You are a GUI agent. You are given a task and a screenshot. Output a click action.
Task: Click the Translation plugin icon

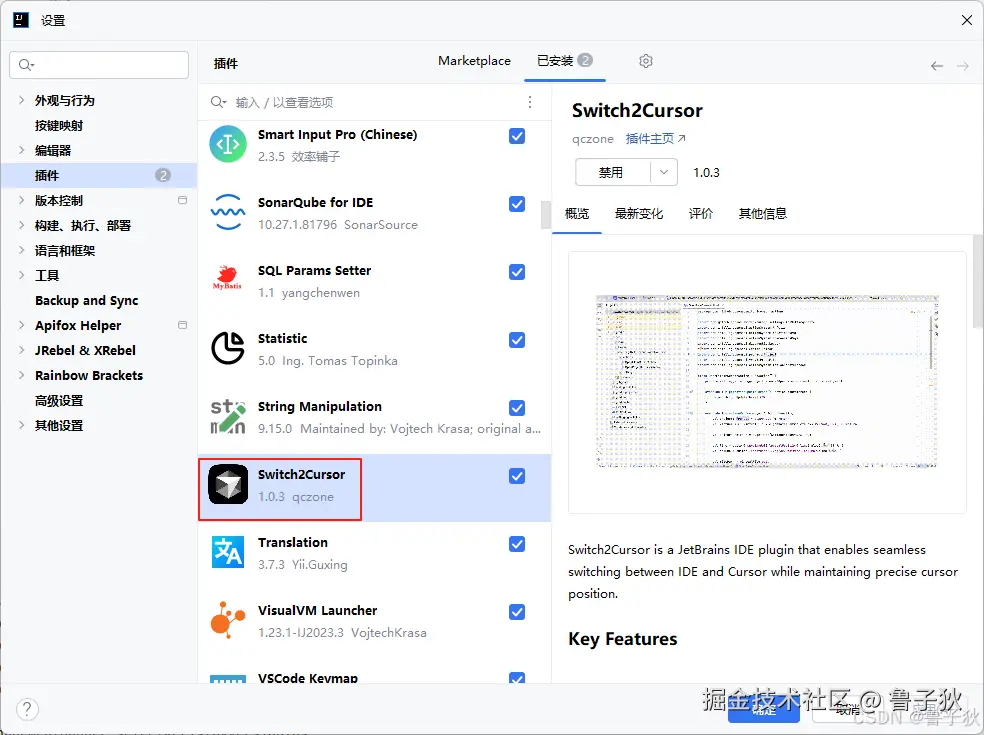point(228,552)
